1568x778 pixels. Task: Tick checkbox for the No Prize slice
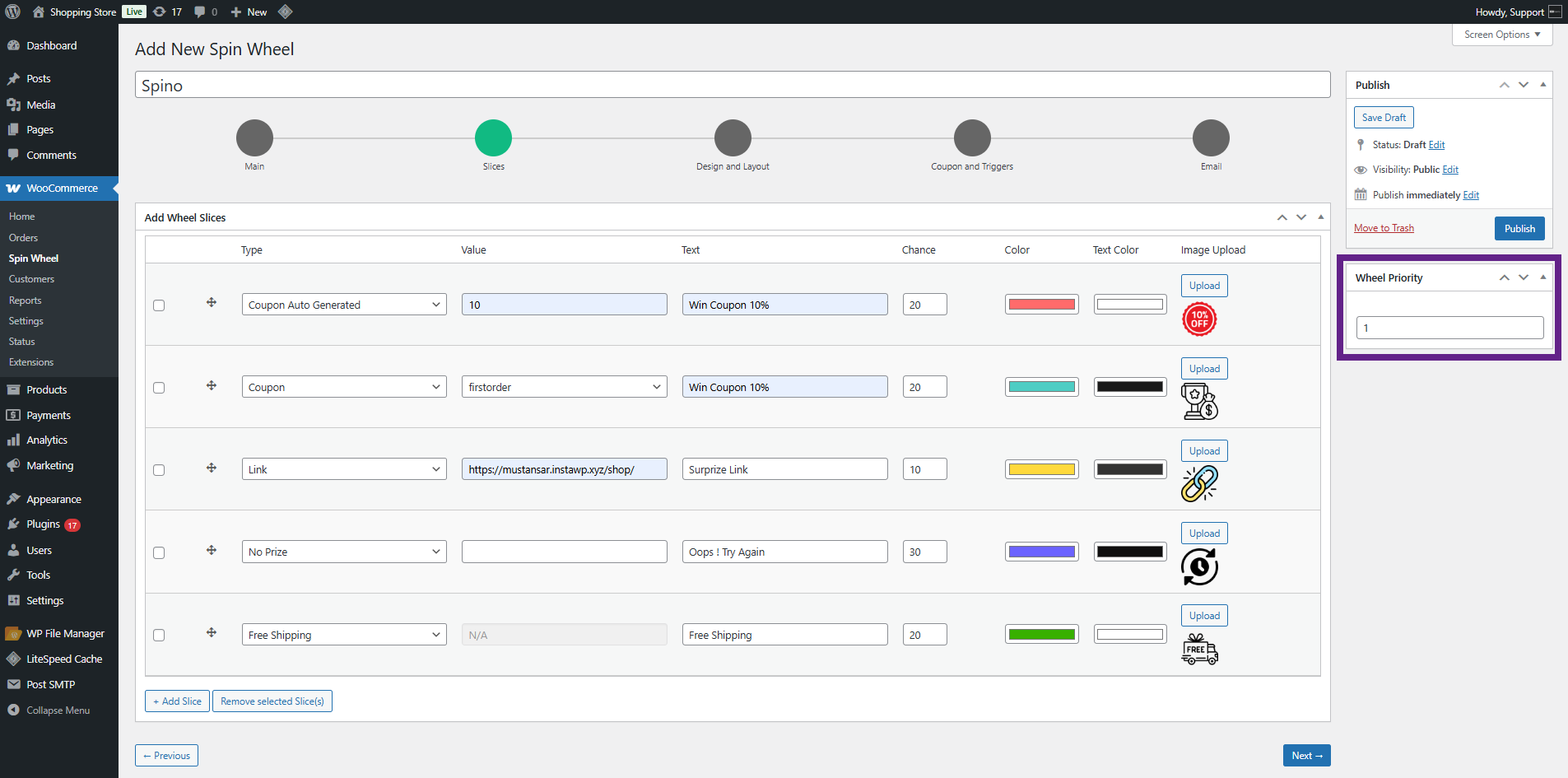pyautogui.click(x=159, y=552)
